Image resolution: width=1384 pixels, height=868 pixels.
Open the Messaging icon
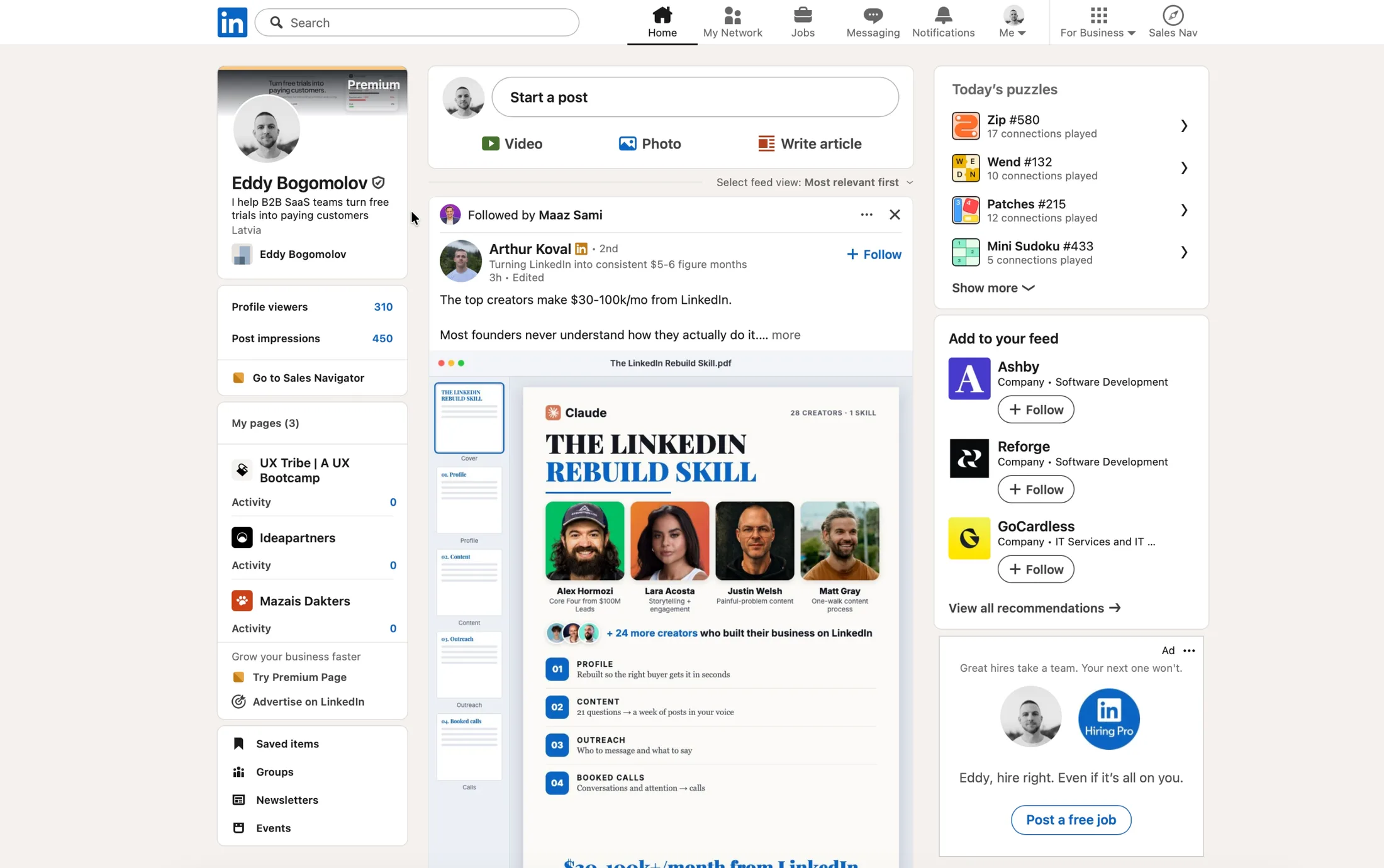[873, 14]
